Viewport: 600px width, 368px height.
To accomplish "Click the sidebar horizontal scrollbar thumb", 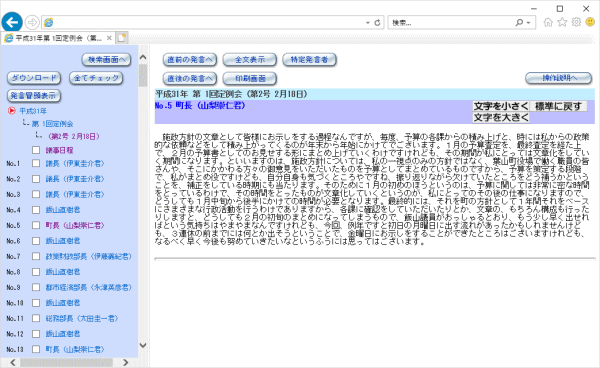I will tap(67, 362).
